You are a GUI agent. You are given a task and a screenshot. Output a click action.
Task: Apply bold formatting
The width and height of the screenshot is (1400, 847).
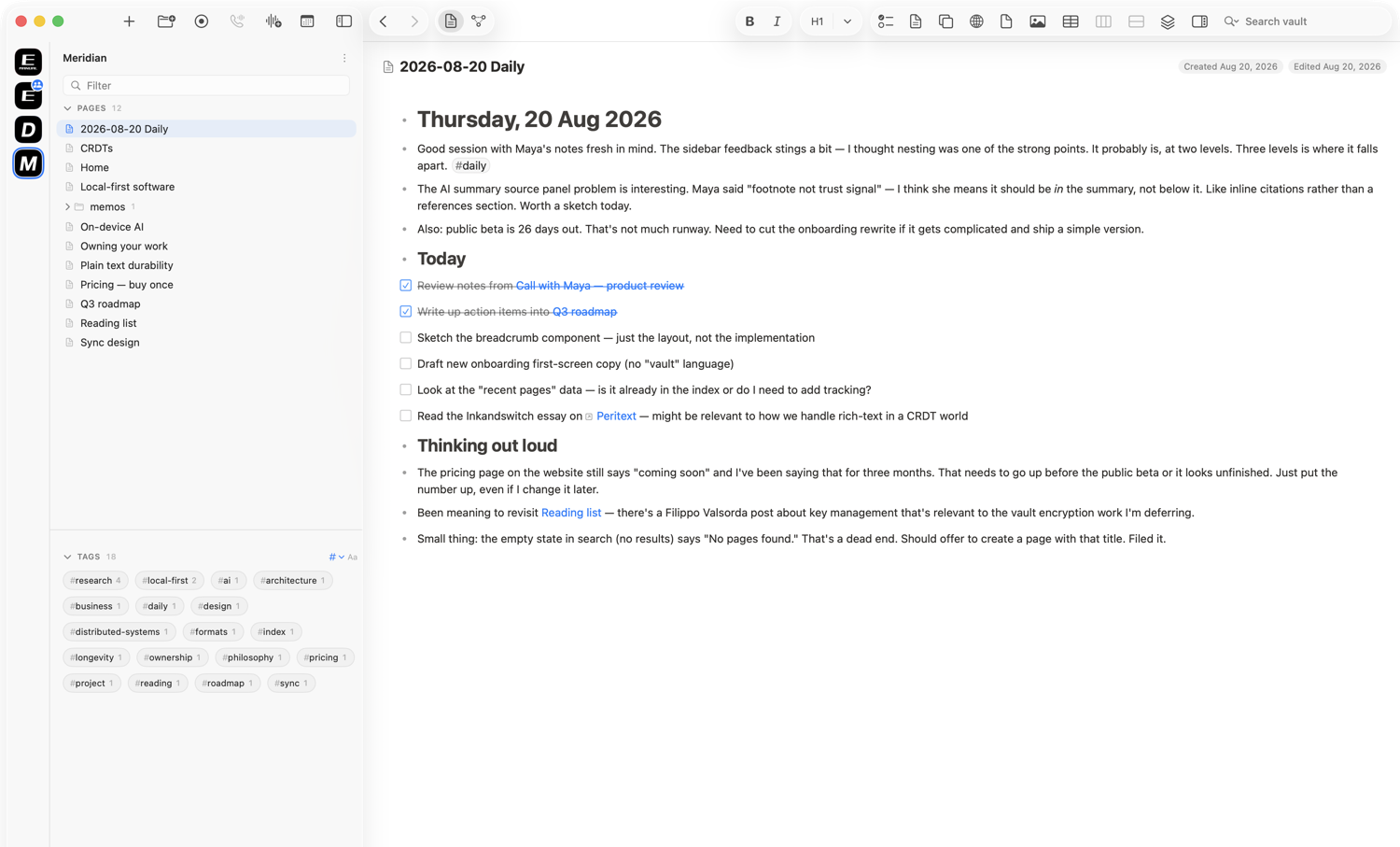(749, 21)
